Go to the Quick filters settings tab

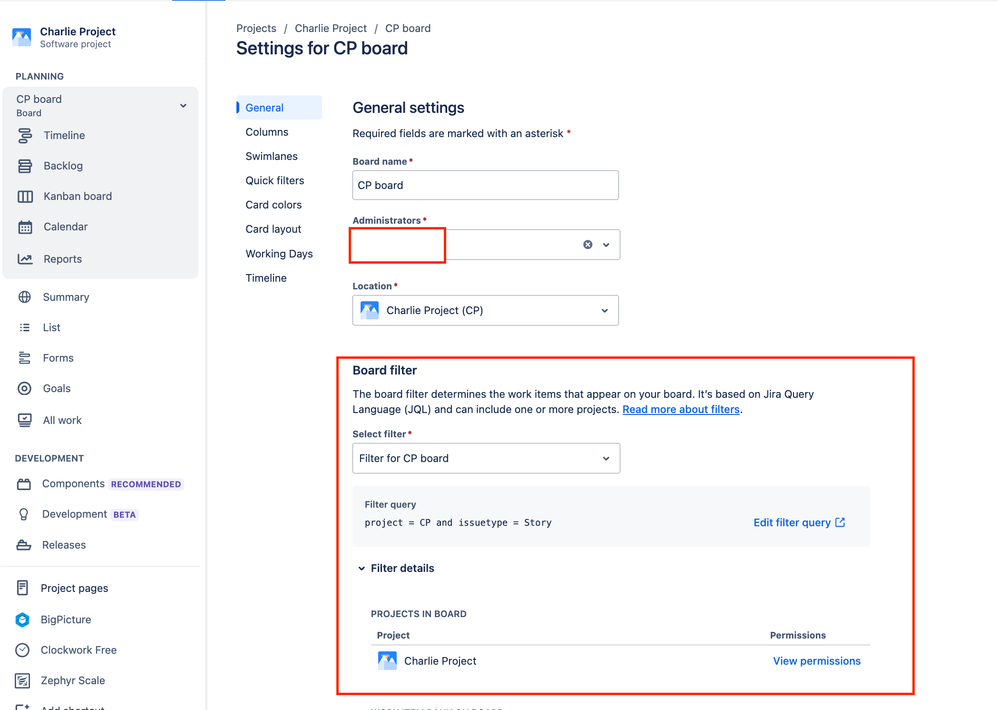(x=275, y=181)
